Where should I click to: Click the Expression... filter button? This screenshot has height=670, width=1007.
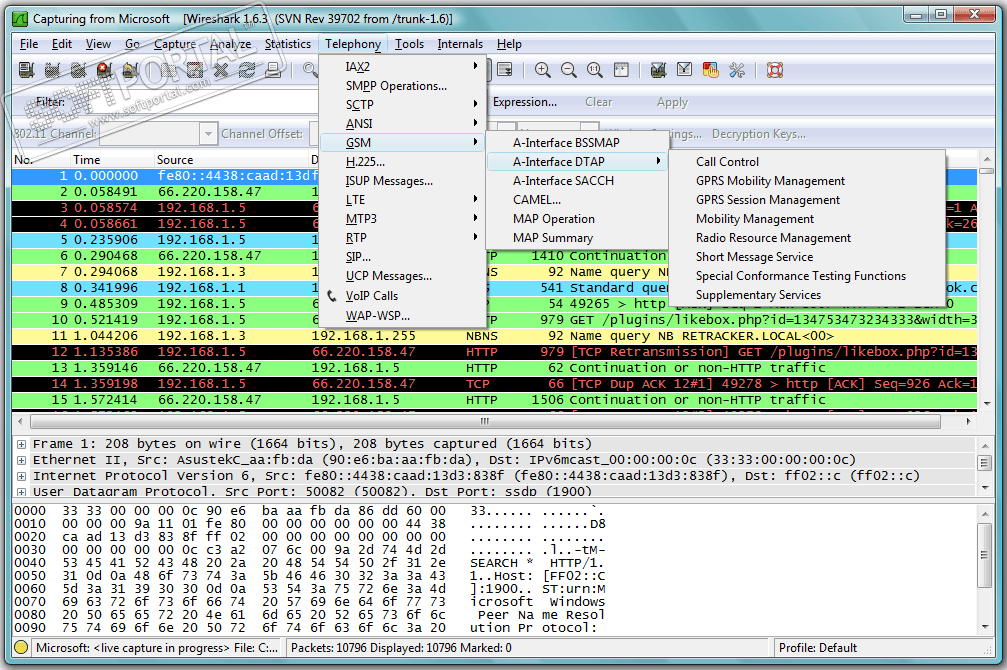pyautogui.click(x=525, y=102)
